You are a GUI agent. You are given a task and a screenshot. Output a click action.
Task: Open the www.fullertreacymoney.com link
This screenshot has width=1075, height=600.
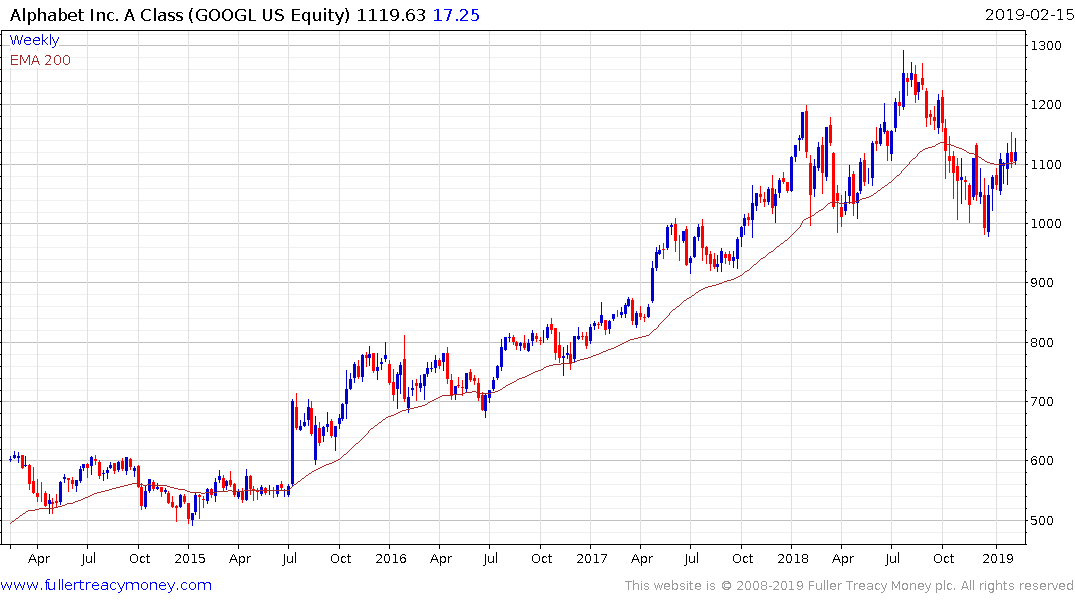(x=106, y=585)
